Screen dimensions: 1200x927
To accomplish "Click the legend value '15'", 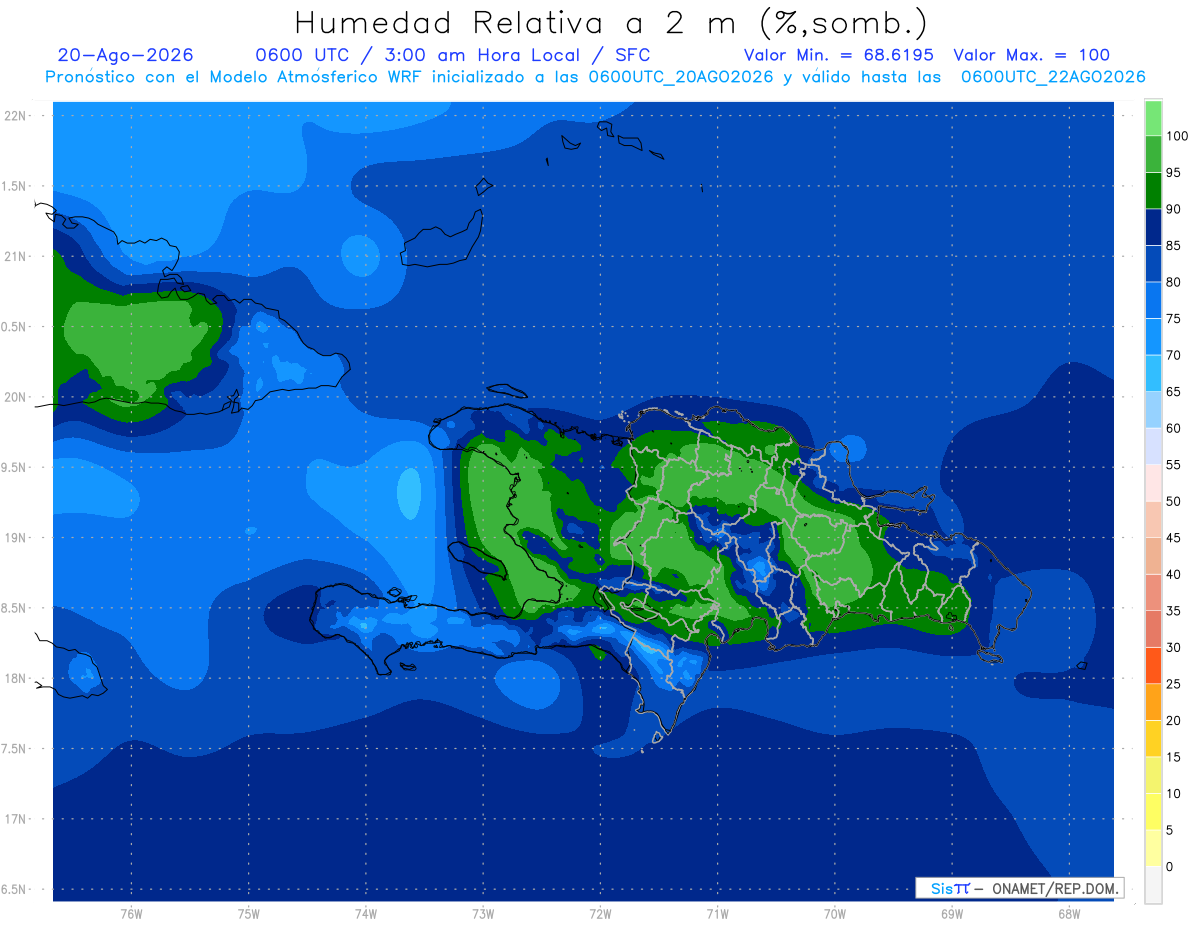I will click(x=1173, y=757).
